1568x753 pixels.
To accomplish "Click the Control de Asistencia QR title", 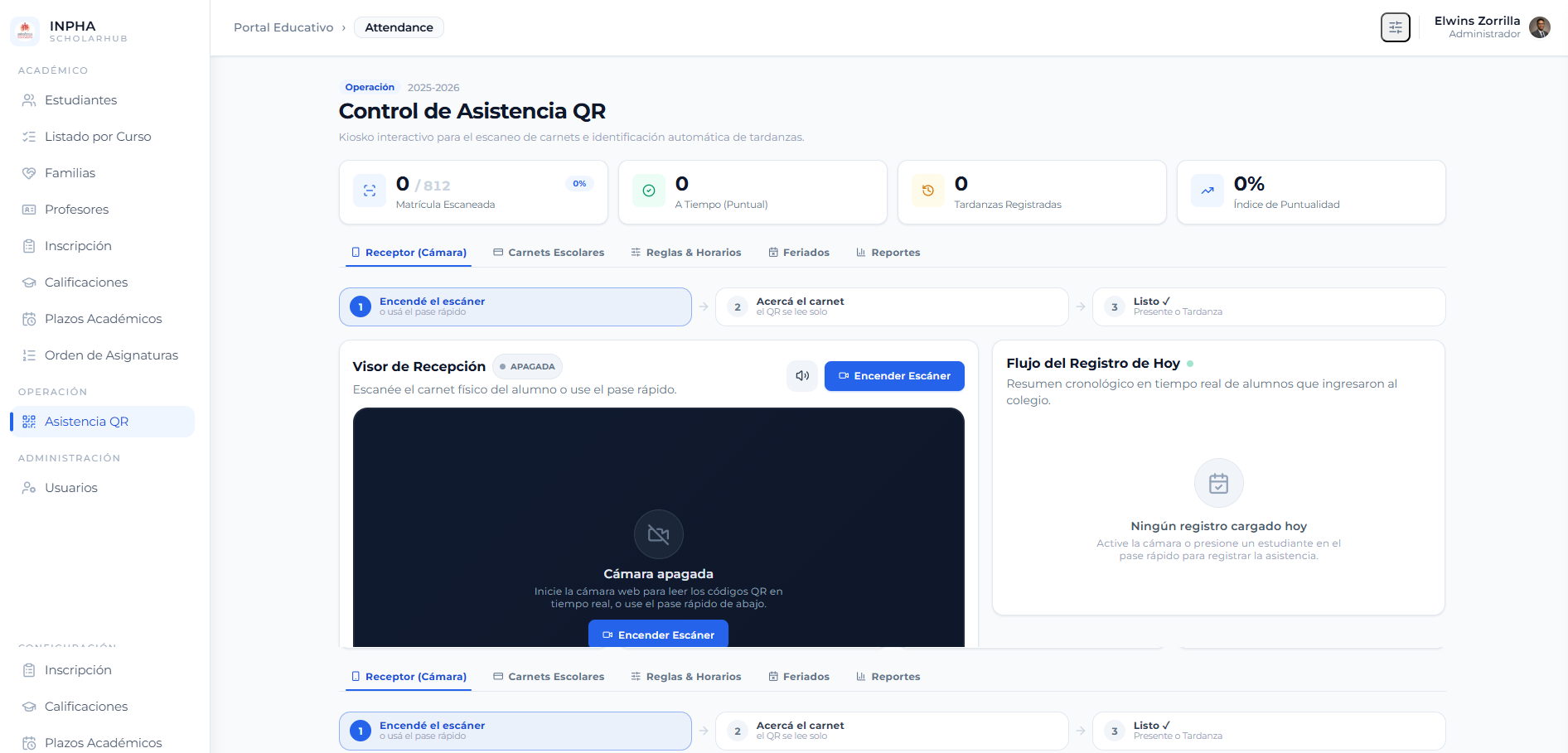I will tap(472, 111).
